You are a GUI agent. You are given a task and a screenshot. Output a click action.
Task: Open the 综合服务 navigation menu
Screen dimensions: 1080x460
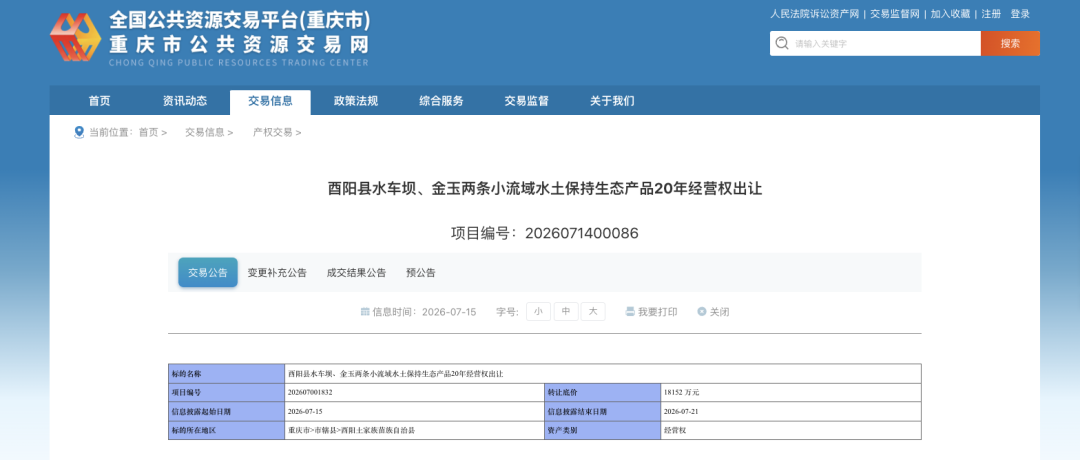point(441,101)
